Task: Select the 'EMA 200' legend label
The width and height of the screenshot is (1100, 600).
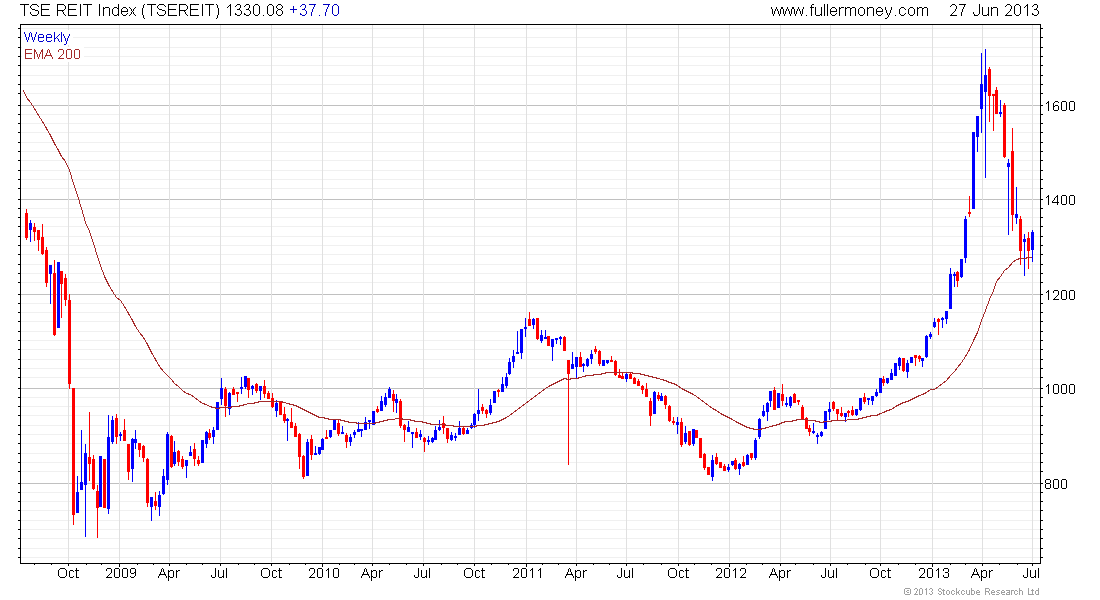Action: pos(52,54)
